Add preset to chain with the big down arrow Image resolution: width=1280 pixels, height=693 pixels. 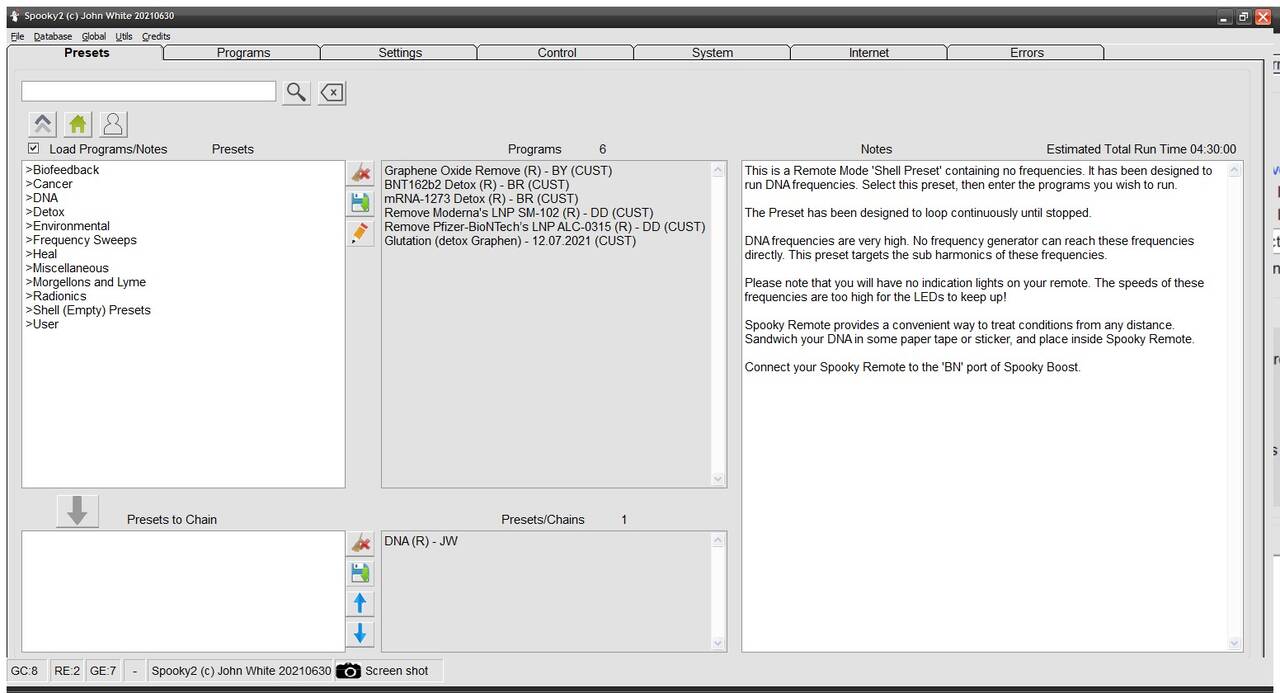coord(77,511)
